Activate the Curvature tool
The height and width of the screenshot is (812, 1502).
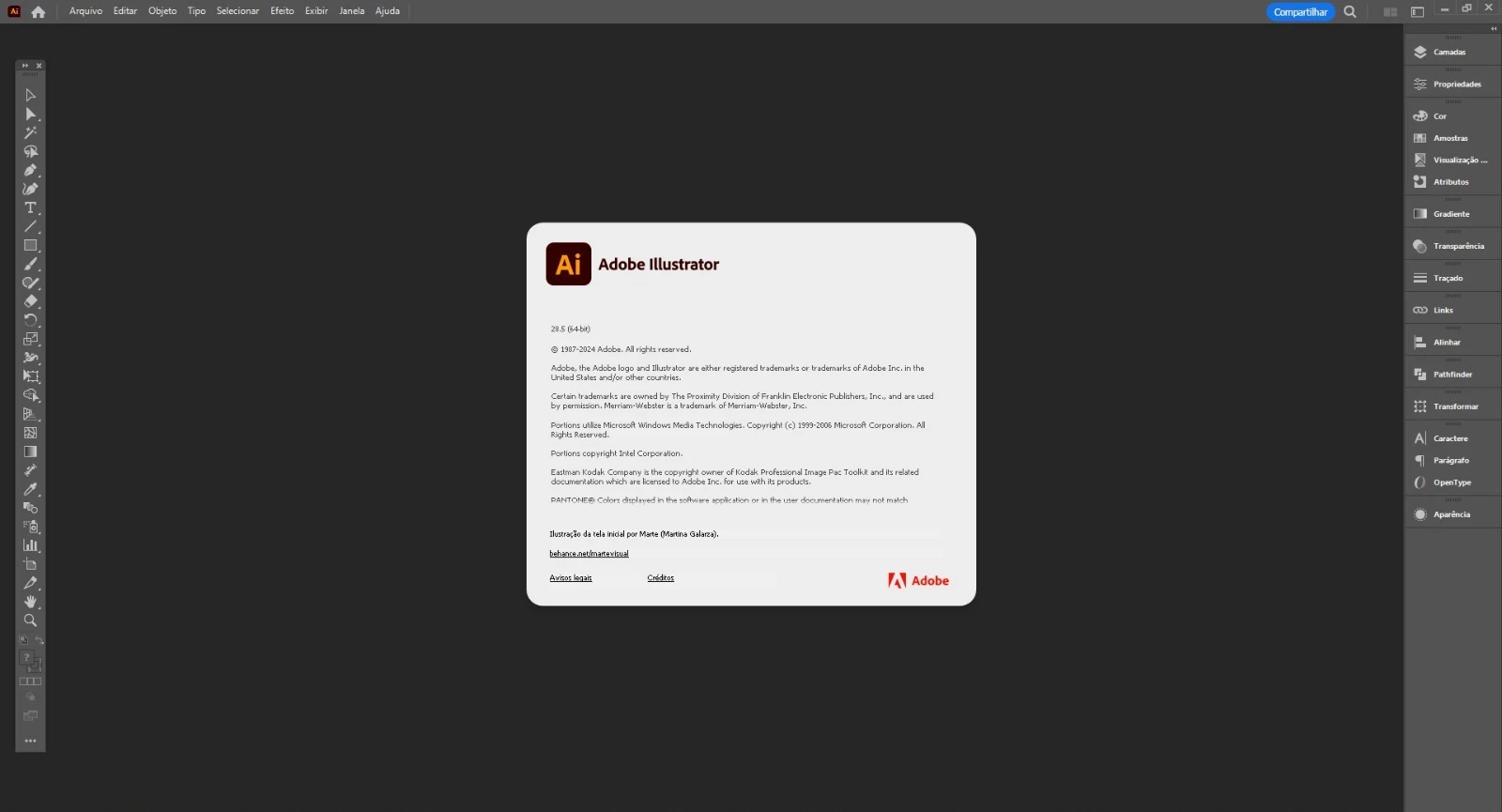click(30, 189)
